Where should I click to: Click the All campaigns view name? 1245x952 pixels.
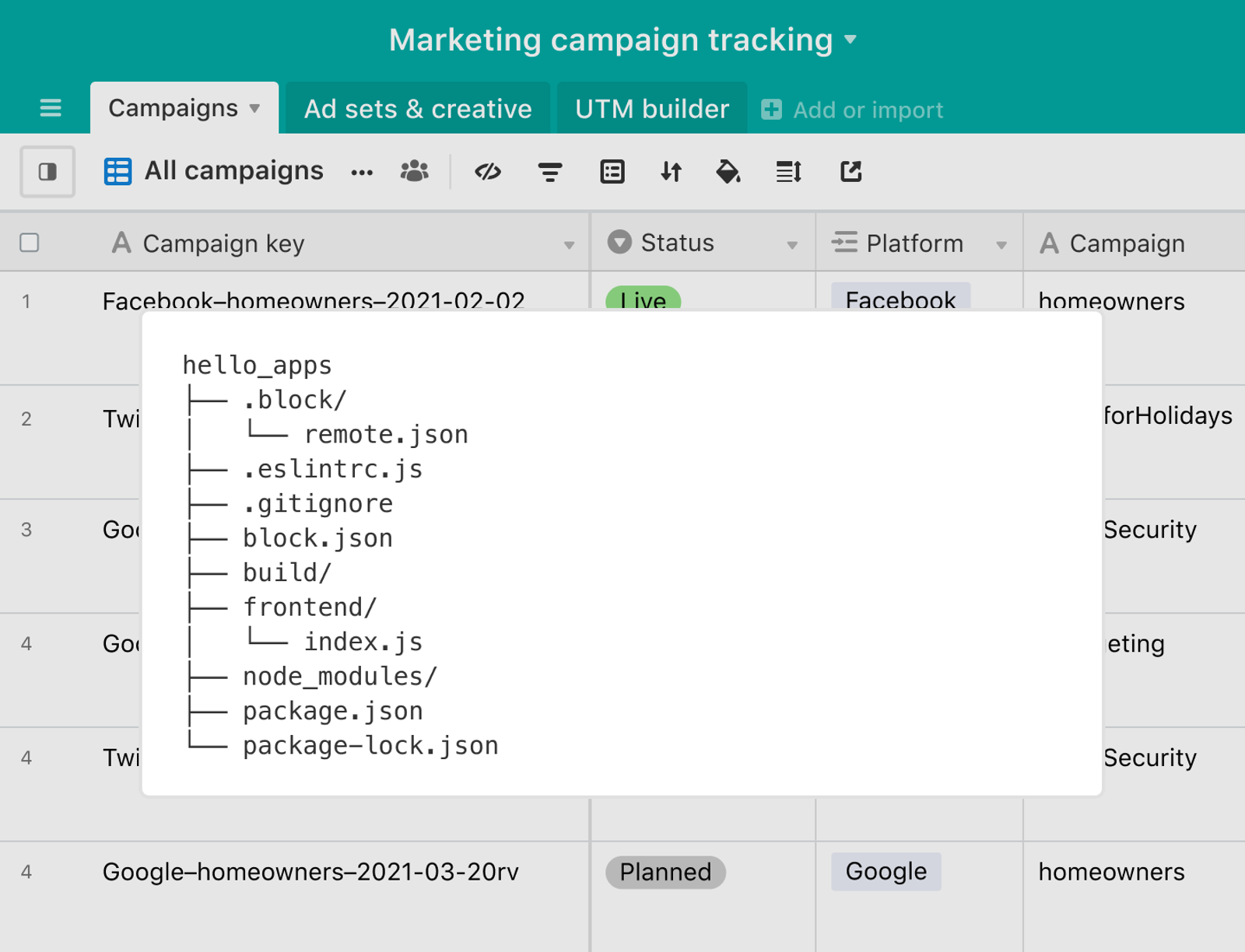234,170
